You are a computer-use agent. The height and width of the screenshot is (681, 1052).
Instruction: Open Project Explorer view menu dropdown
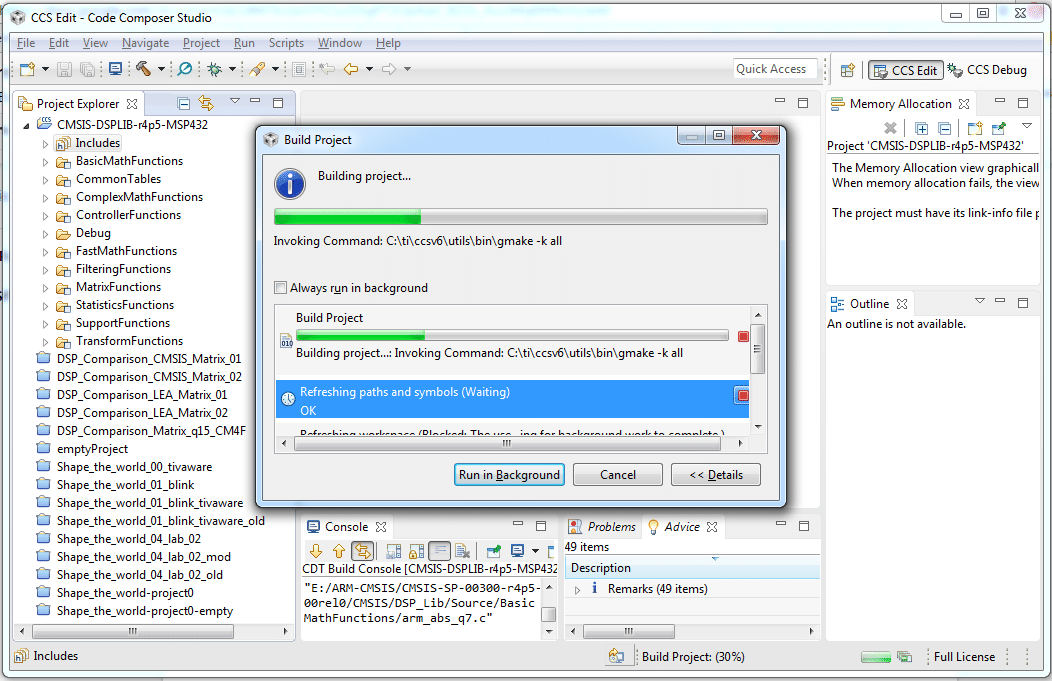click(x=235, y=102)
